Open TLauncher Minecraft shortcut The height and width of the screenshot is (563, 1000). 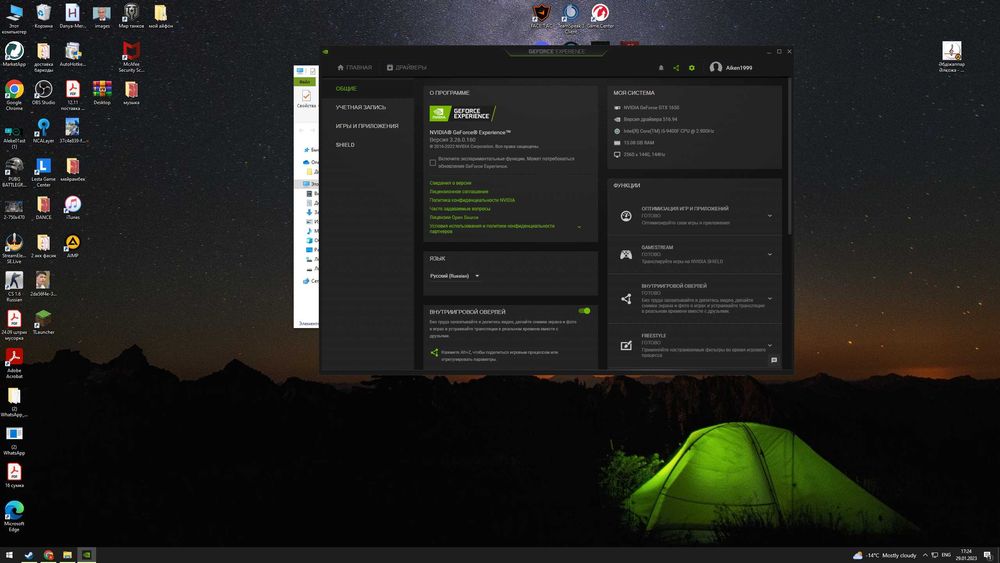point(43,322)
